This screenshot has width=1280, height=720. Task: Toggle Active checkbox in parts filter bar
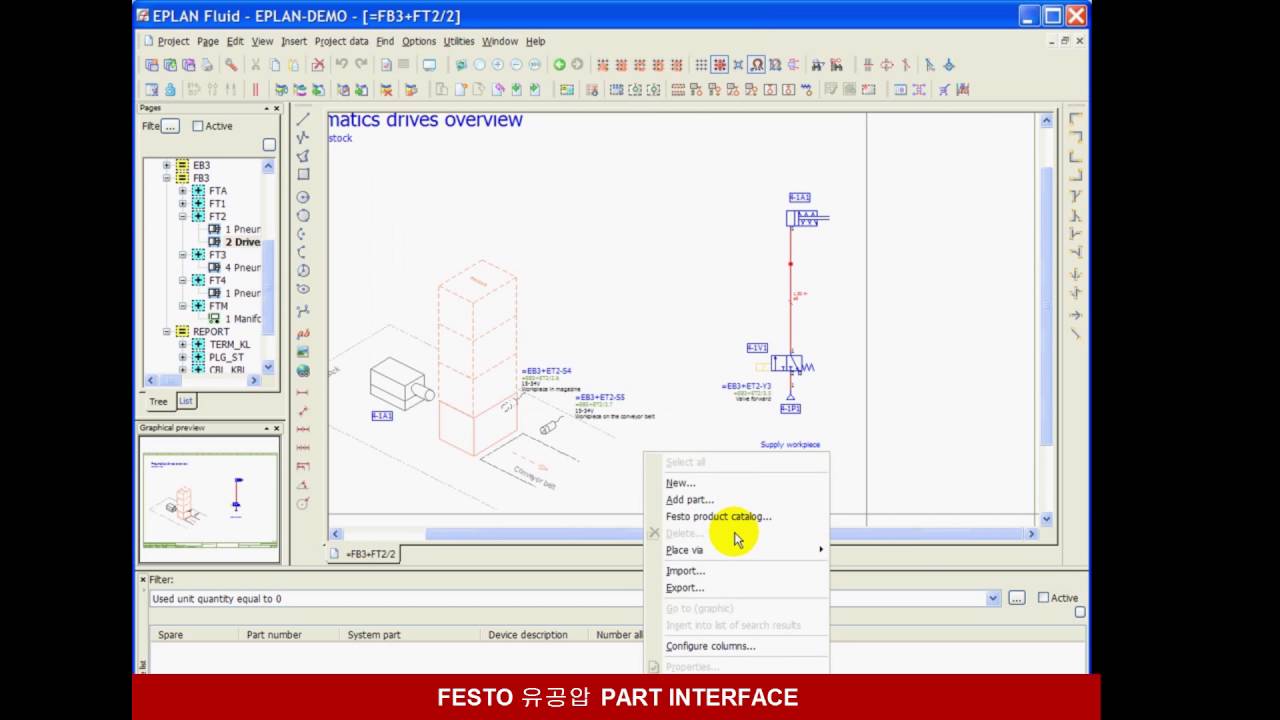point(1043,598)
